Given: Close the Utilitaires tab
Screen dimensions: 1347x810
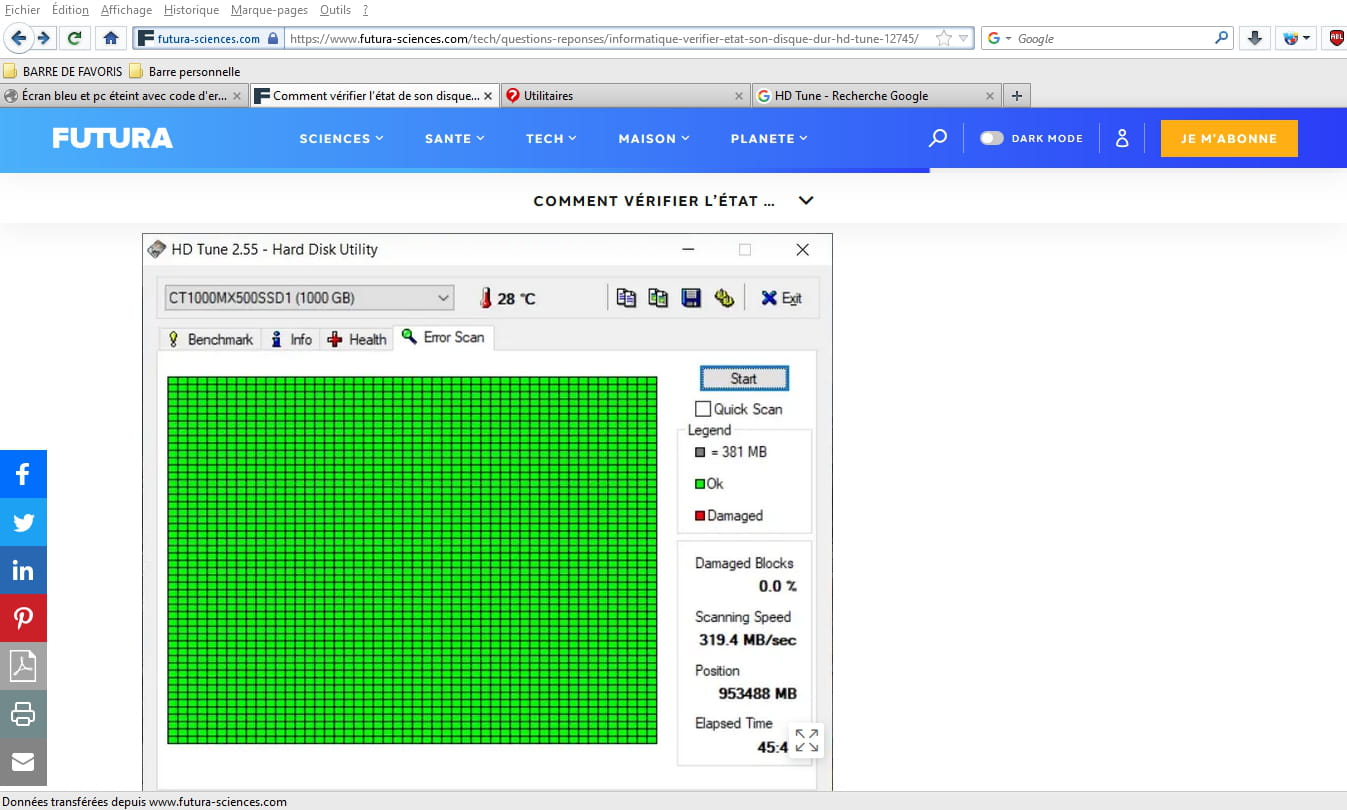Looking at the screenshot, I should (739, 96).
